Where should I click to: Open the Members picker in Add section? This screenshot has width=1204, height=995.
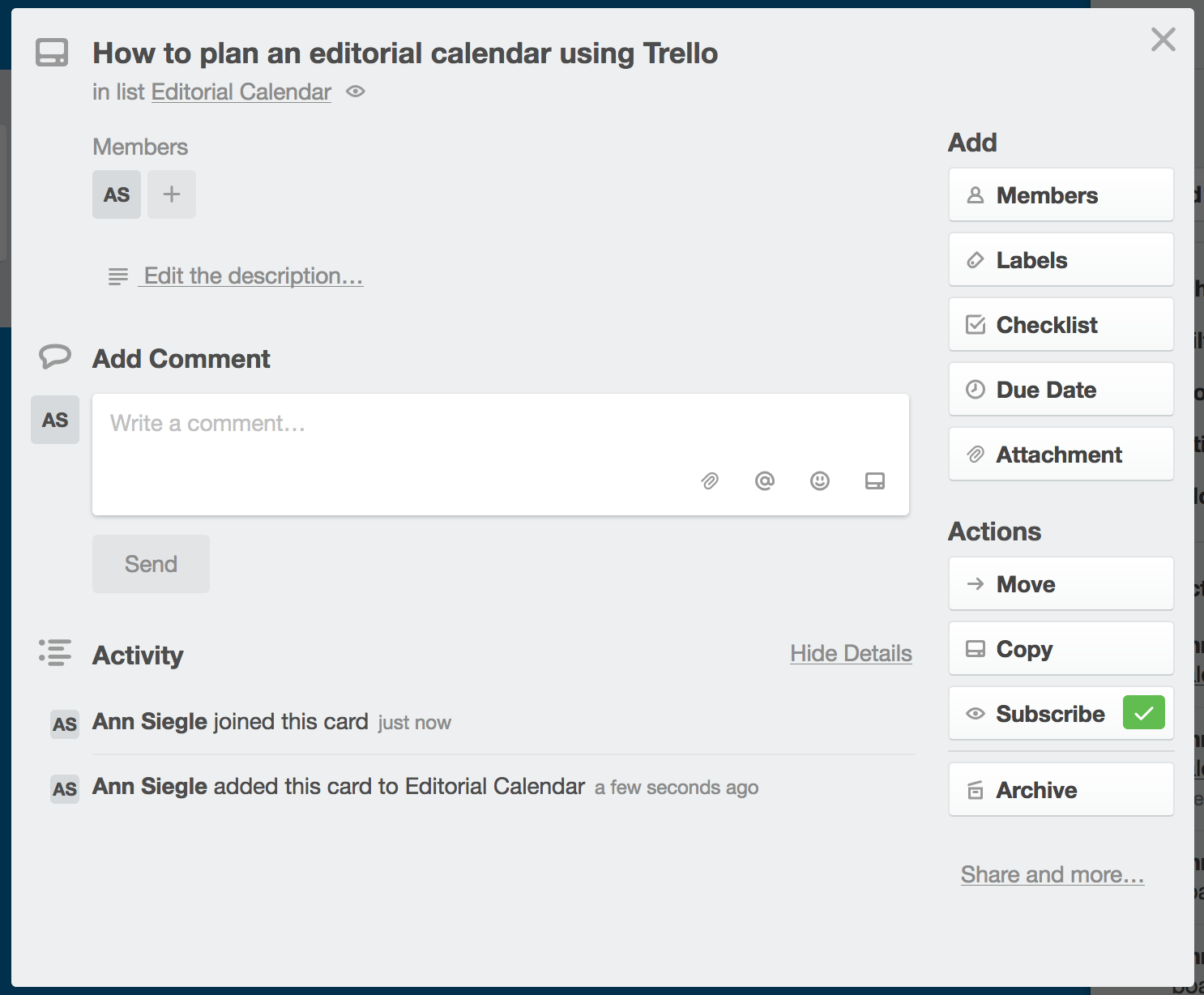(1061, 195)
